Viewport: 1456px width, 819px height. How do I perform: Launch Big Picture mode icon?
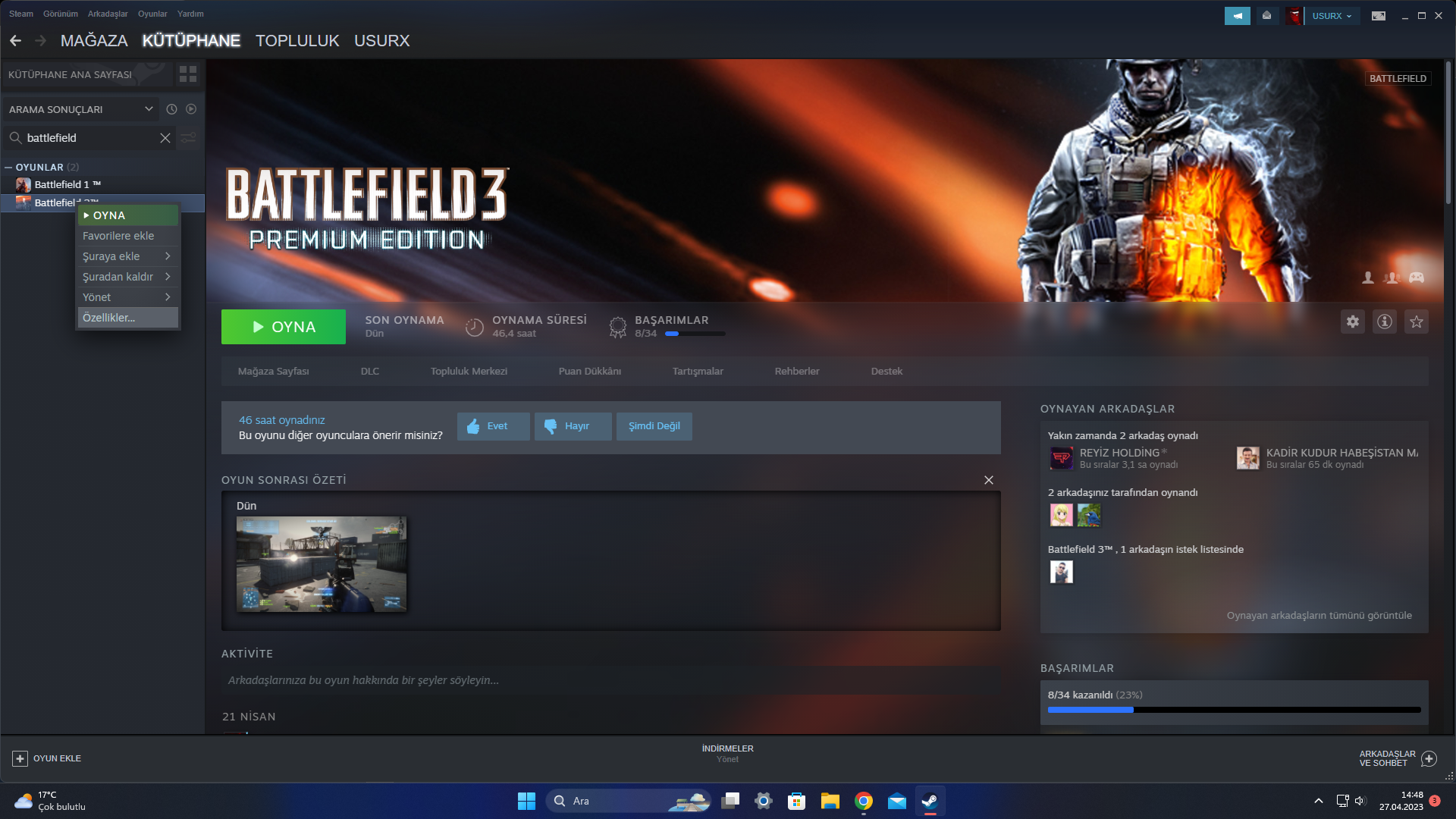click(x=1379, y=16)
